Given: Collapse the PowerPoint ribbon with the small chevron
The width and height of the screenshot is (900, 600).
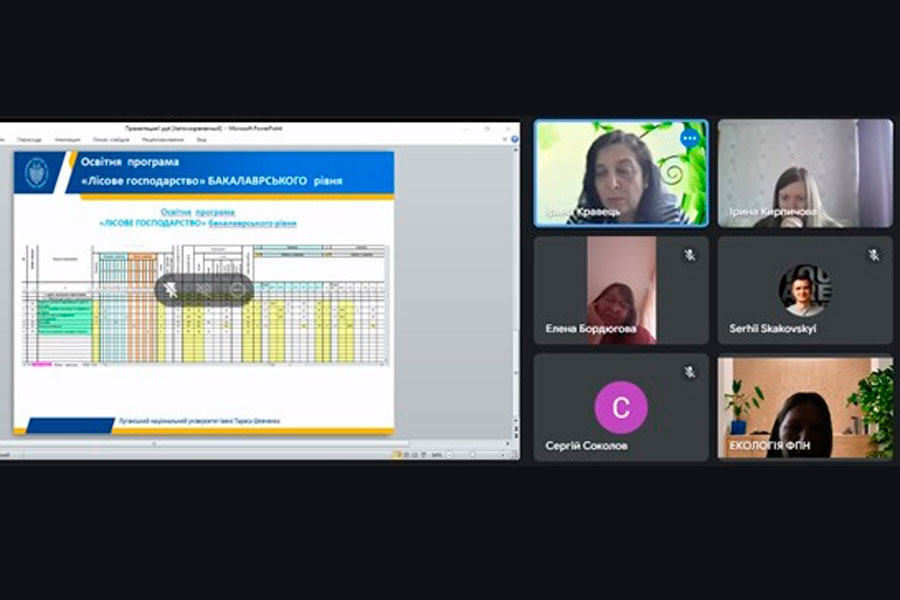Looking at the screenshot, I should pyautogui.click(x=505, y=139).
